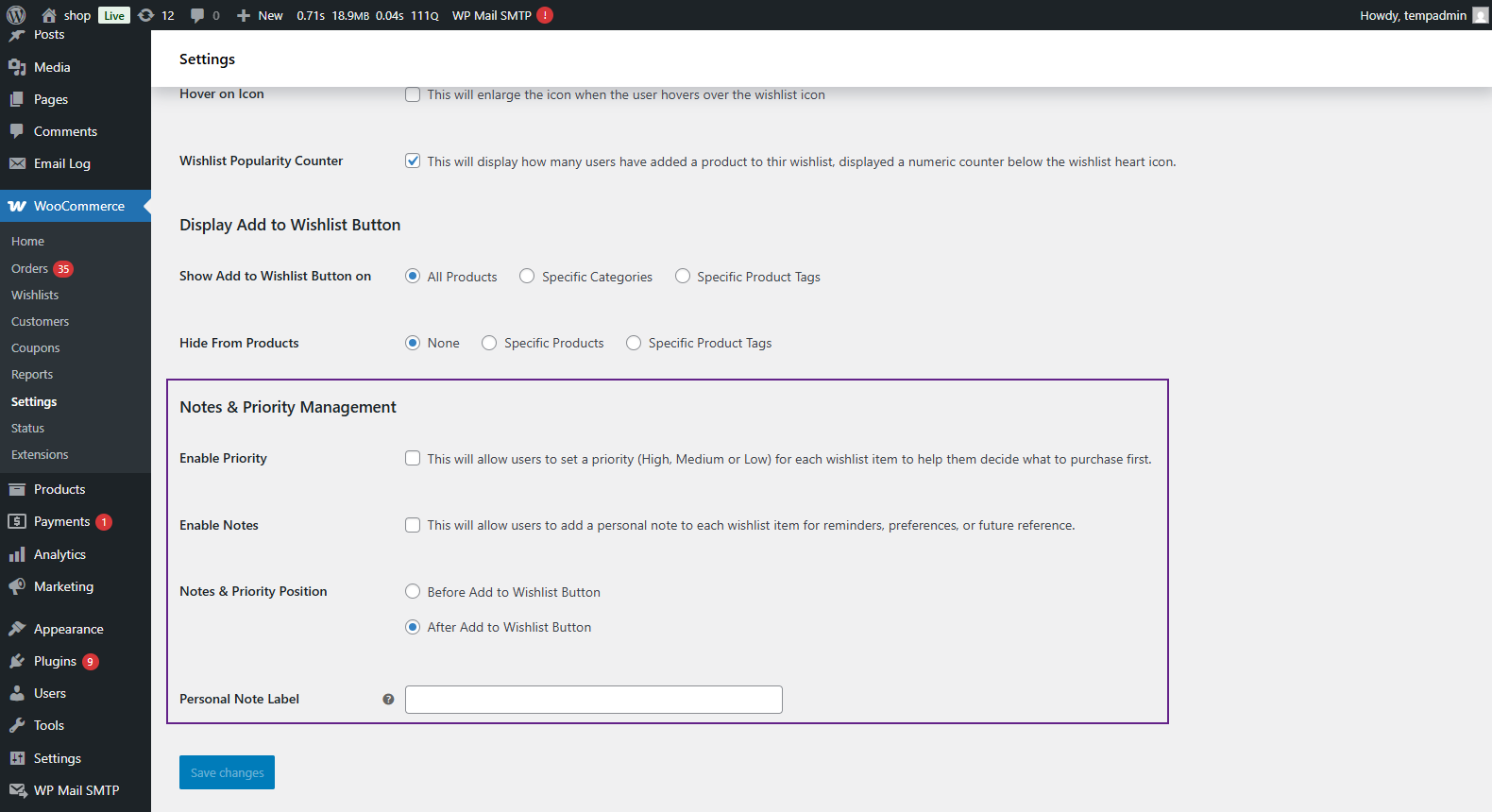1492x812 pixels.
Task: Open Wishlists submenu under WooCommerce
Action: click(x=35, y=295)
